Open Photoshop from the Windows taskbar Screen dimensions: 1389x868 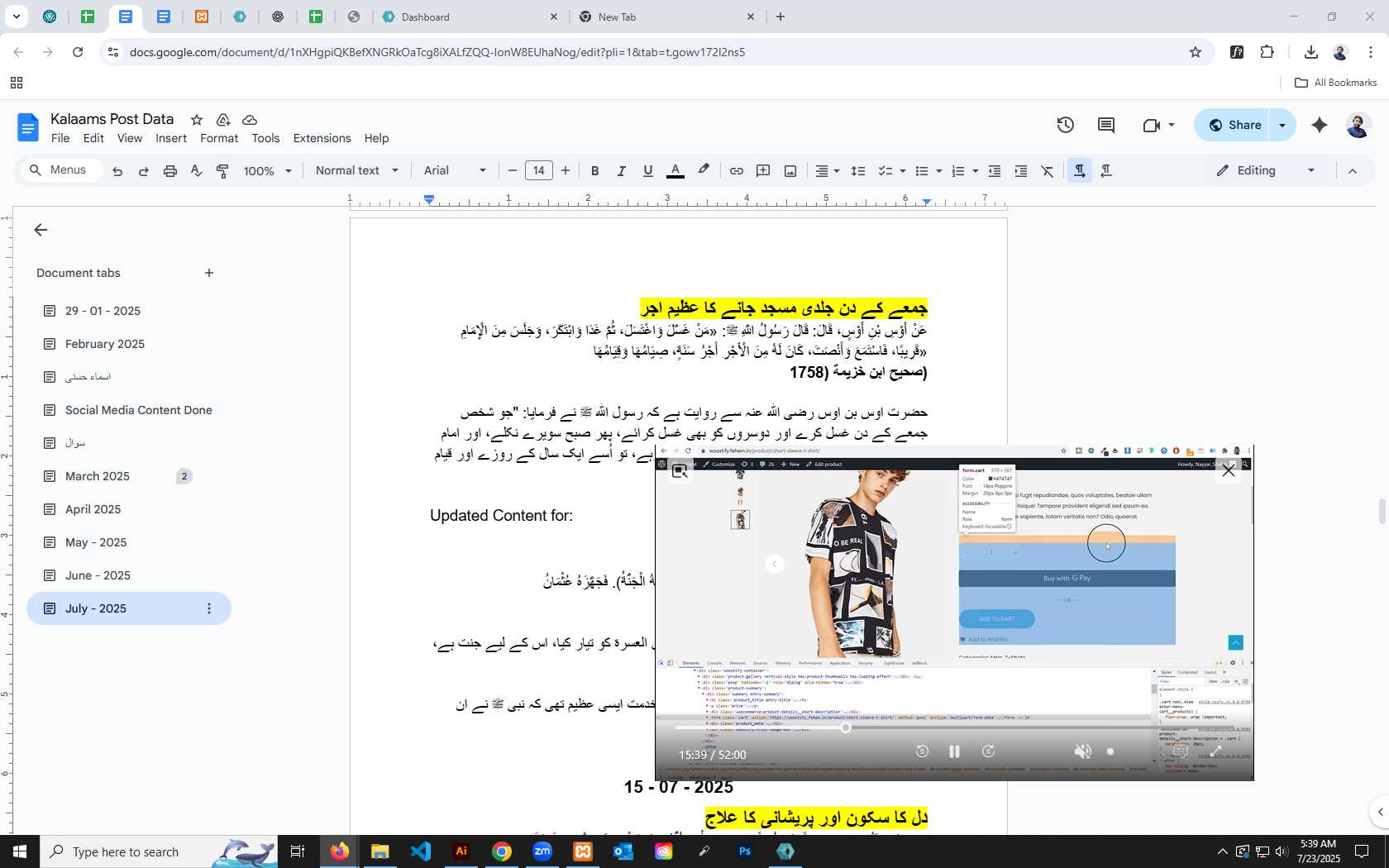[745, 851]
